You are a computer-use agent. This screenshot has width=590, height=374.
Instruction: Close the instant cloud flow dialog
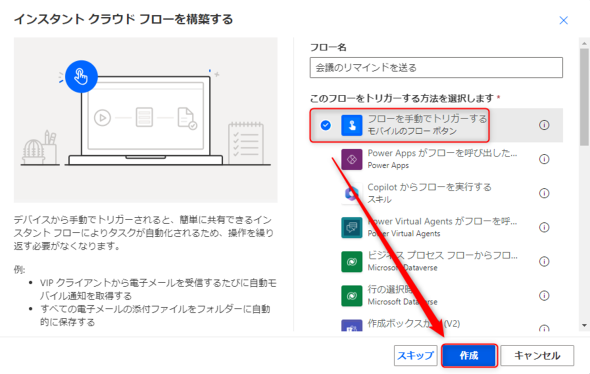563,20
